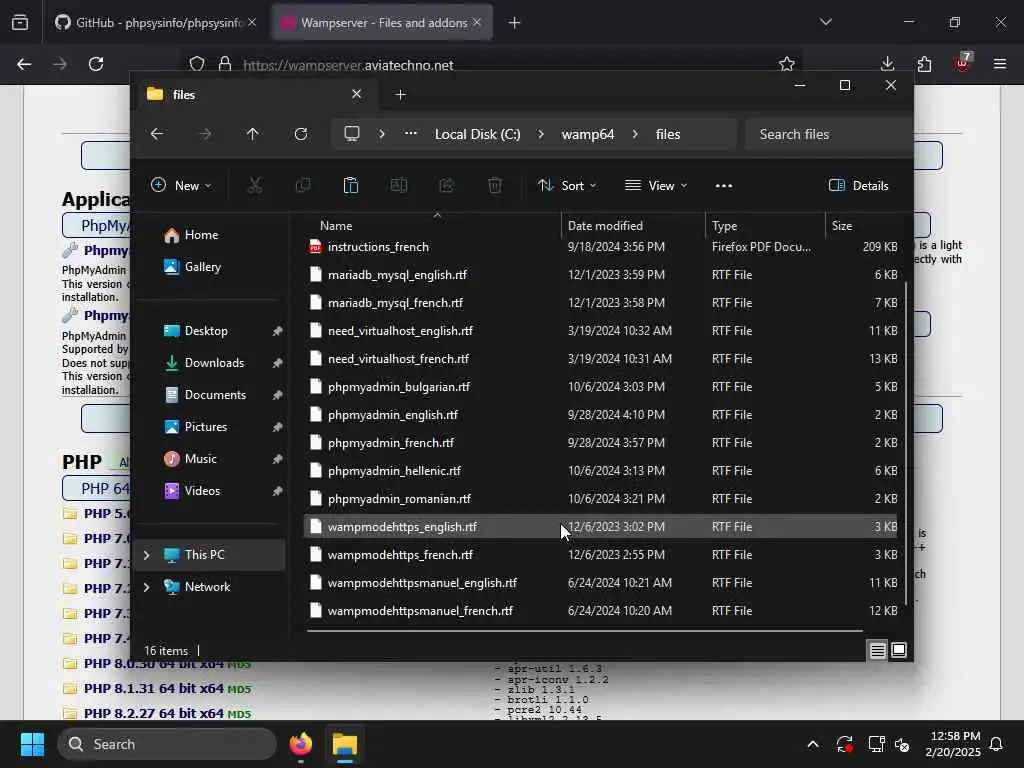Click the Paste clipboard icon
This screenshot has width=1024, height=768.
pos(351,185)
